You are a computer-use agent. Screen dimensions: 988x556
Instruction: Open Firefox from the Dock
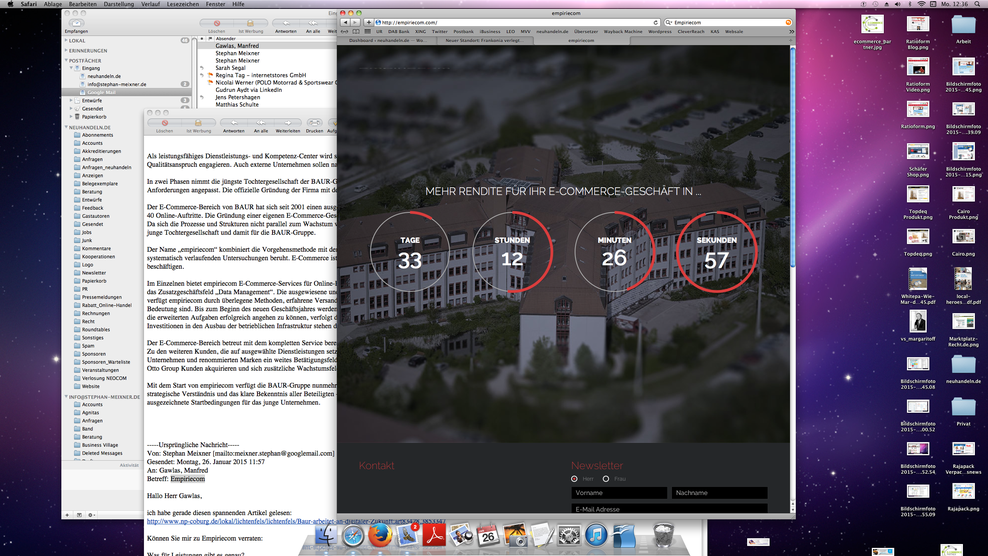pyautogui.click(x=380, y=535)
